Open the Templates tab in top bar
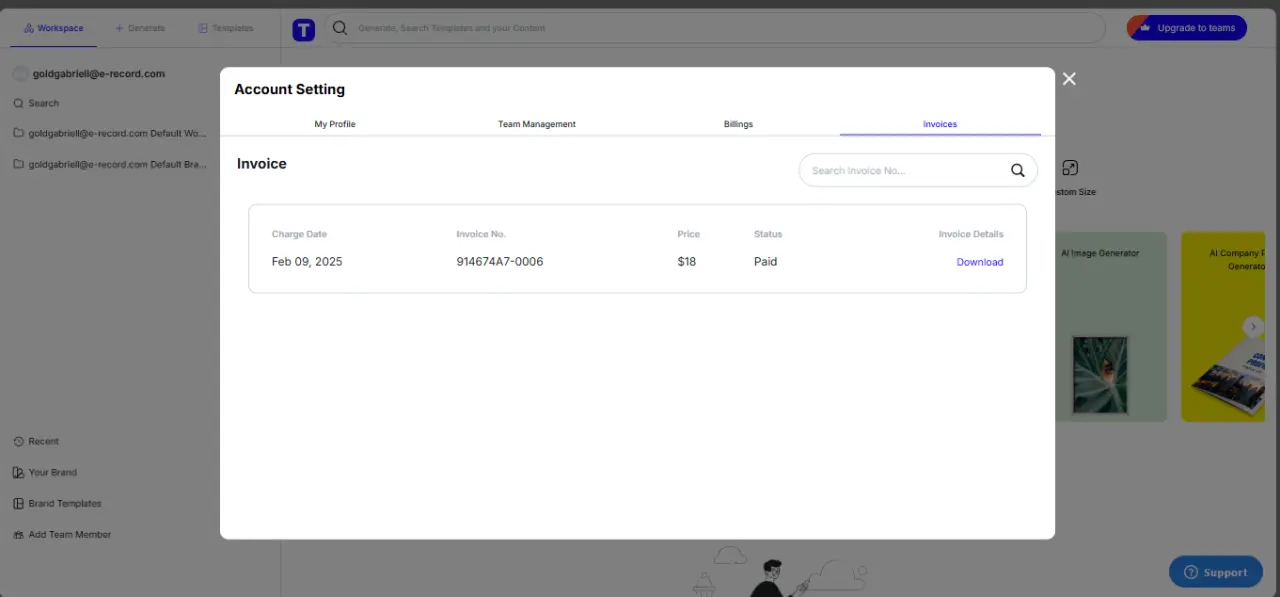The height and width of the screenshot is (597, 1280). click(x=226, y=28)
